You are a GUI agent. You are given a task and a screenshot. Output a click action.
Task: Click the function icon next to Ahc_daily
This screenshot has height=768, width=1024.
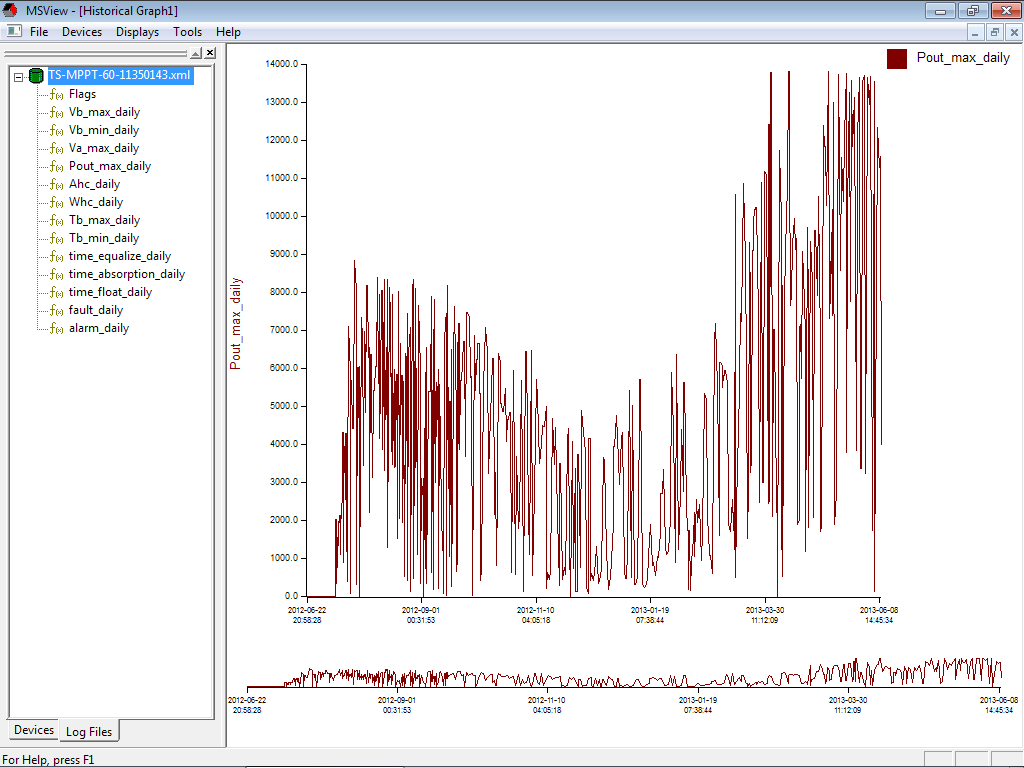(x=57, y=184)
